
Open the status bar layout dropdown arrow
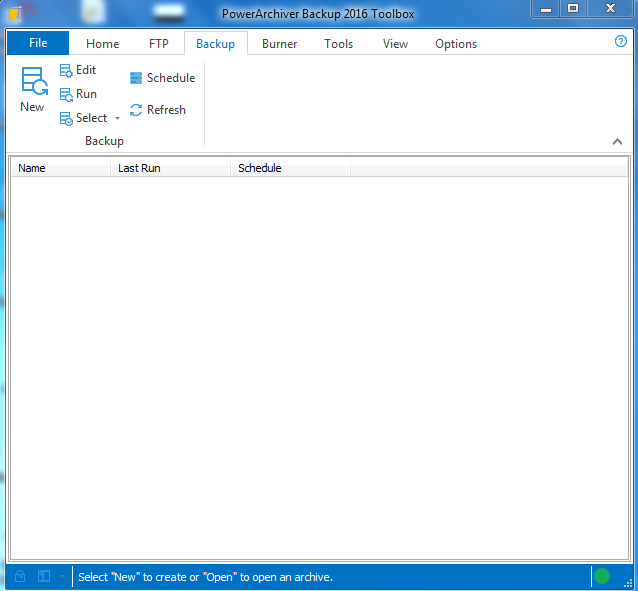pos(62,576)
